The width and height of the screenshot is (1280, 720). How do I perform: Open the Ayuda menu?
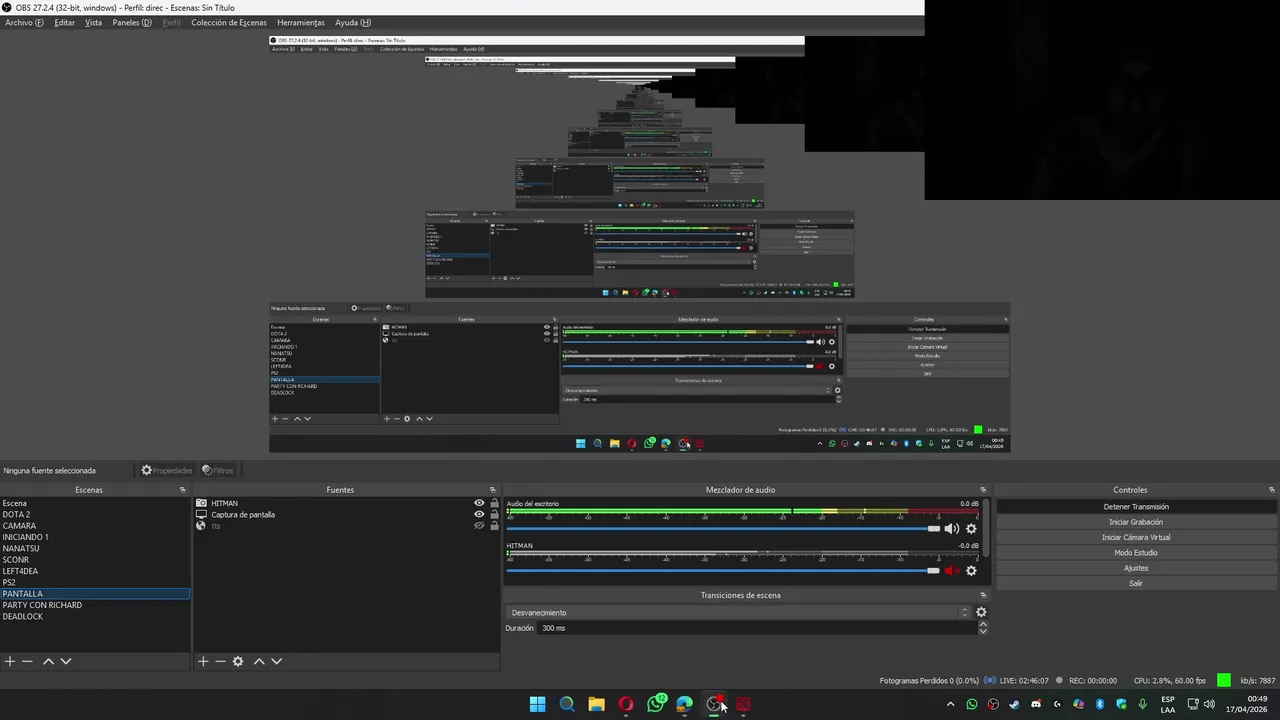pos(352,22)
